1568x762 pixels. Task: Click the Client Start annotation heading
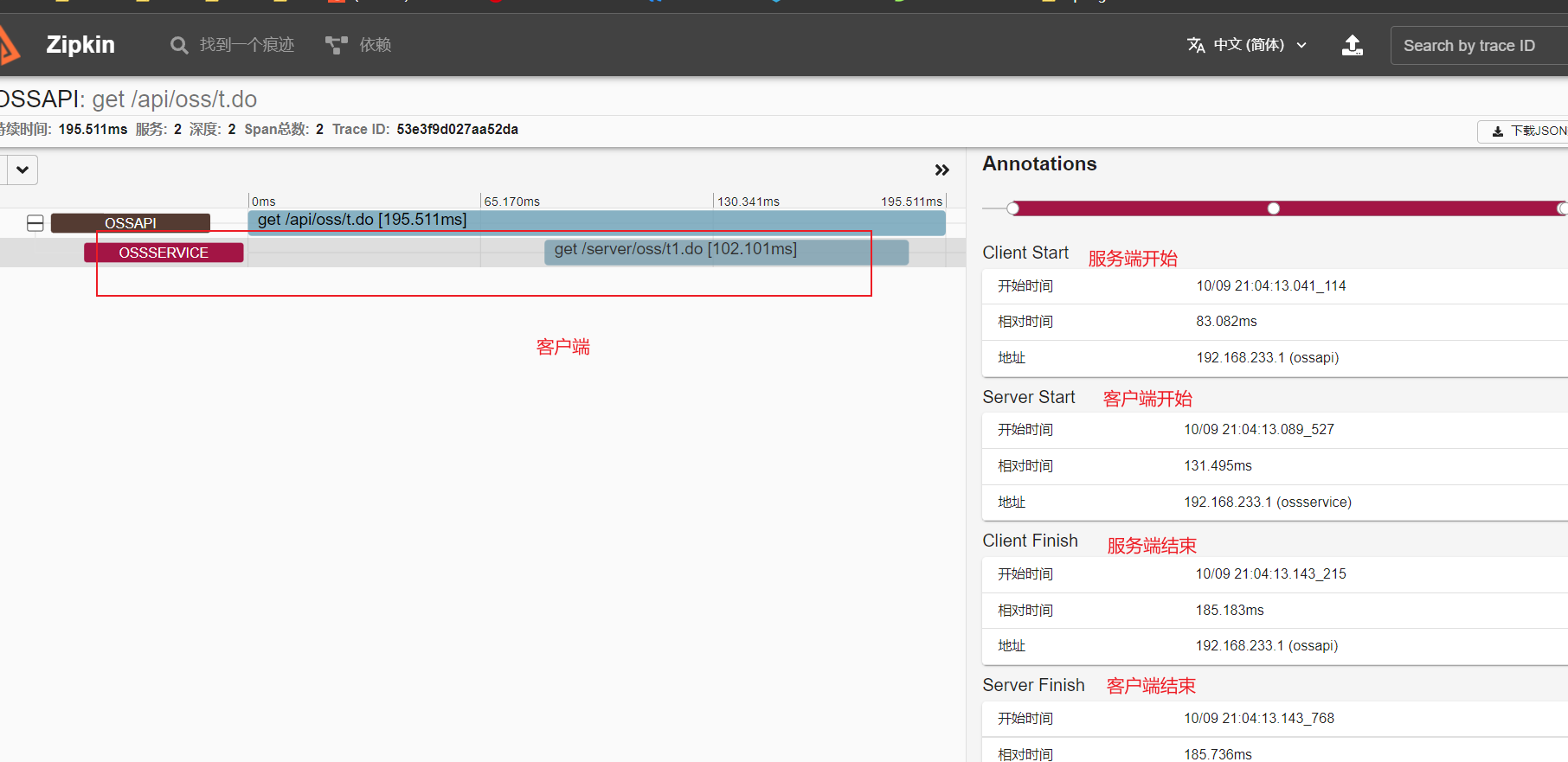click(1025, 253)
